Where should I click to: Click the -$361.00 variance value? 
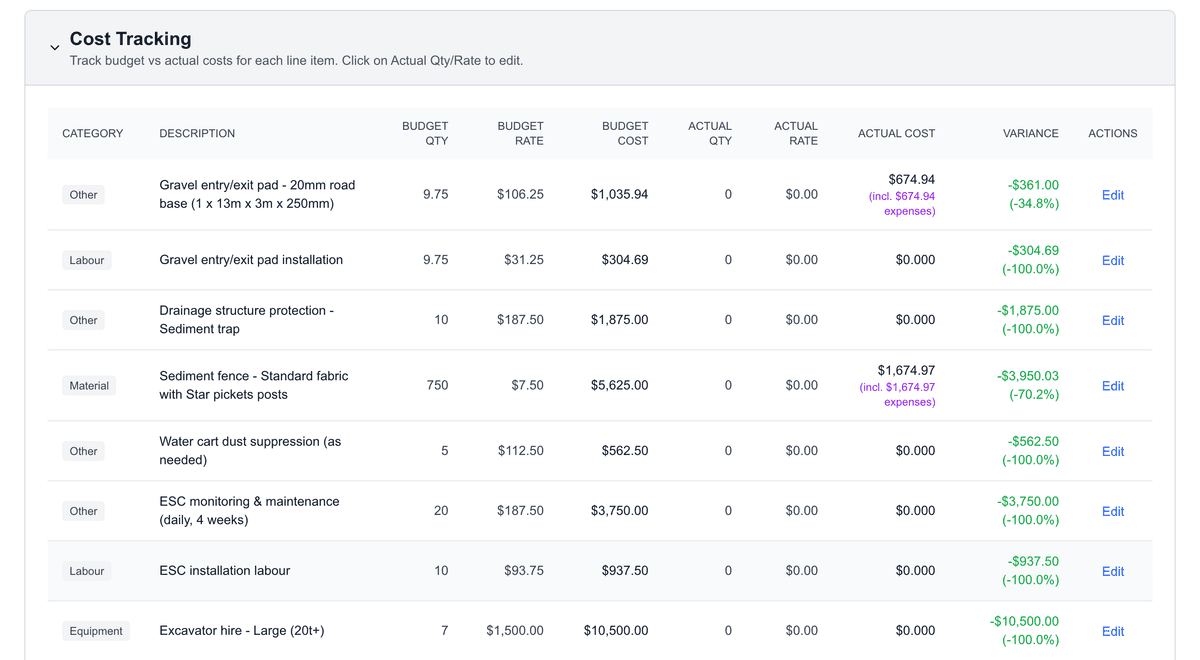pos(1033,185)
